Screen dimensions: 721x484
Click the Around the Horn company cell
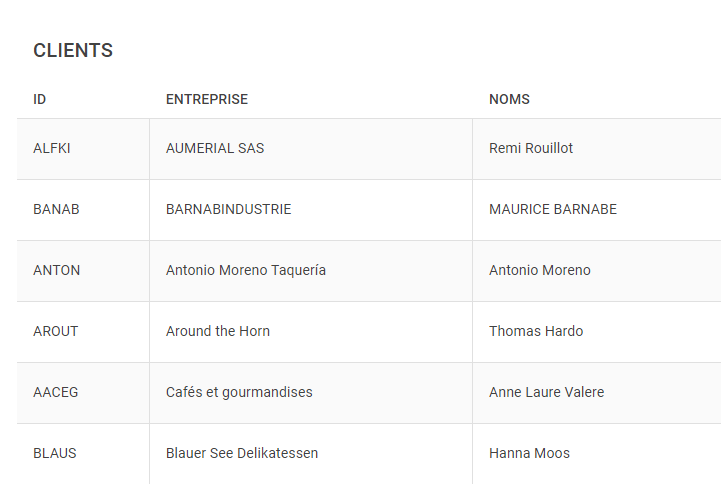click(x=218, y=331)
